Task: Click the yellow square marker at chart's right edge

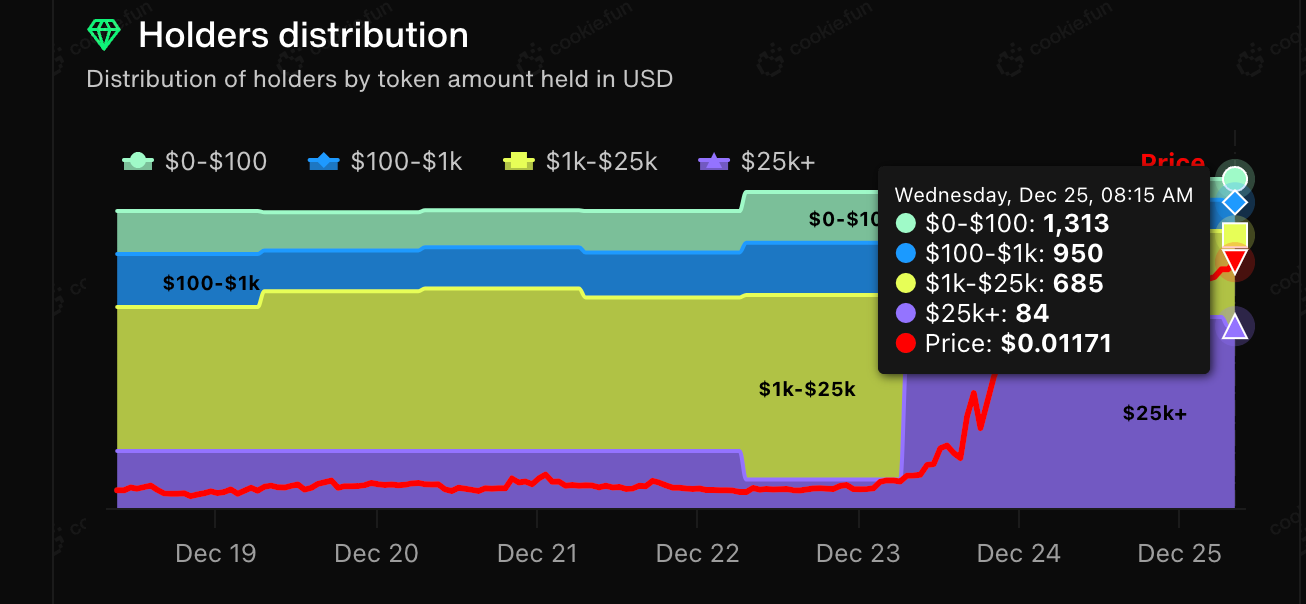Action: click(x=1235, y=235)
